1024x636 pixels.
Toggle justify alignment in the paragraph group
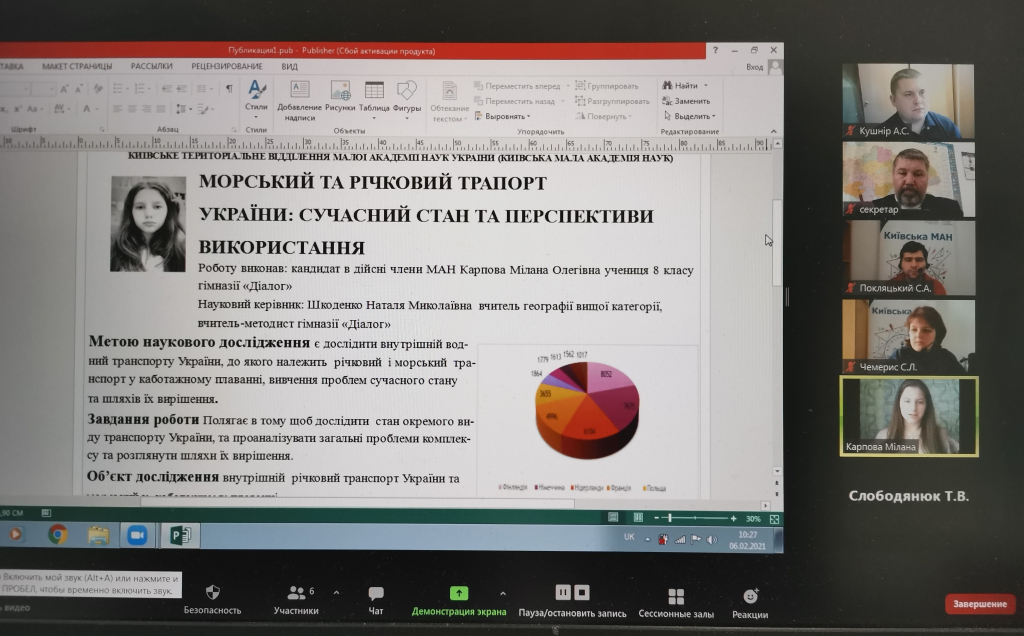point(161,109)
